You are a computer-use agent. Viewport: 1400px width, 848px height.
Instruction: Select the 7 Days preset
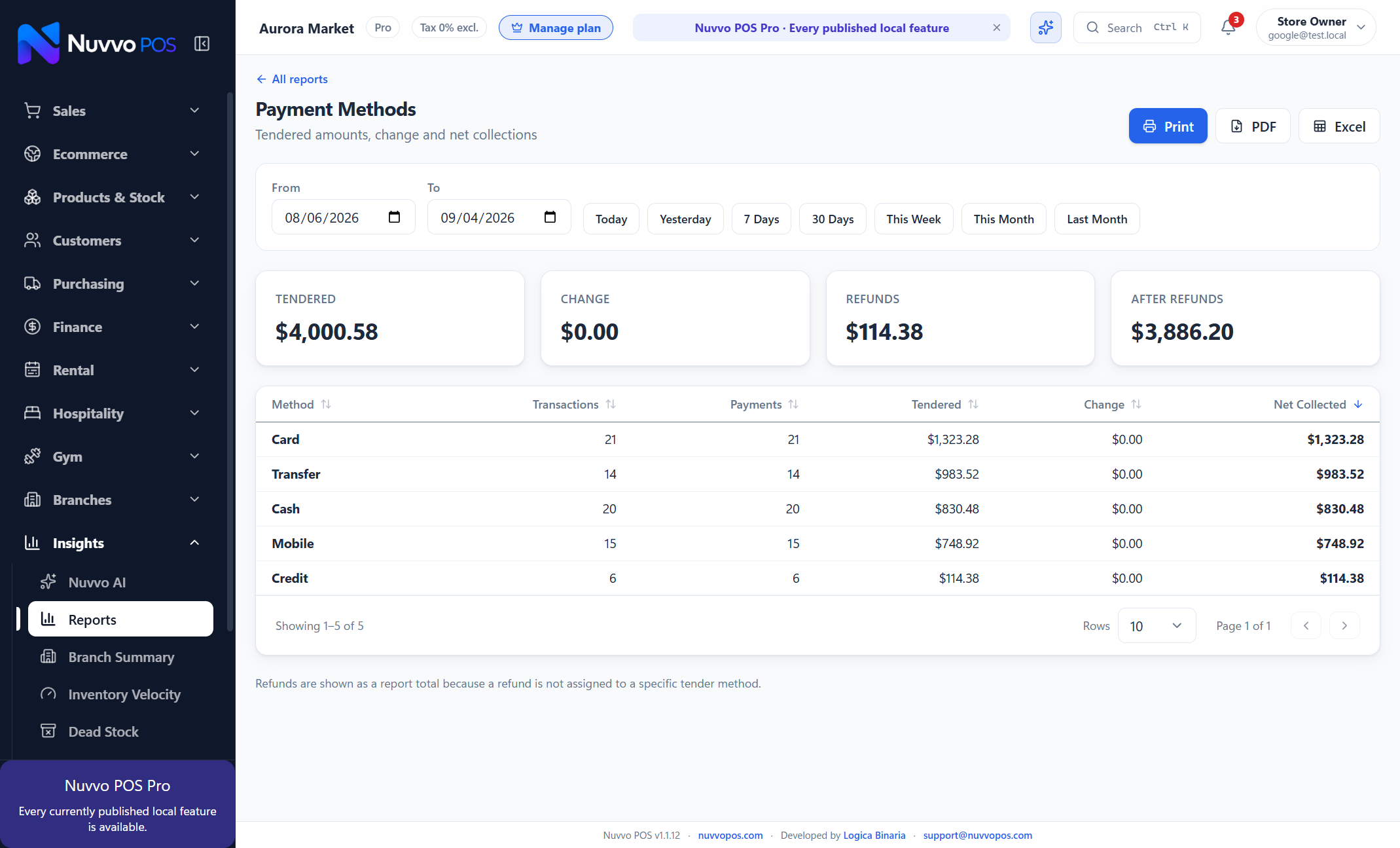pos(761,219)
